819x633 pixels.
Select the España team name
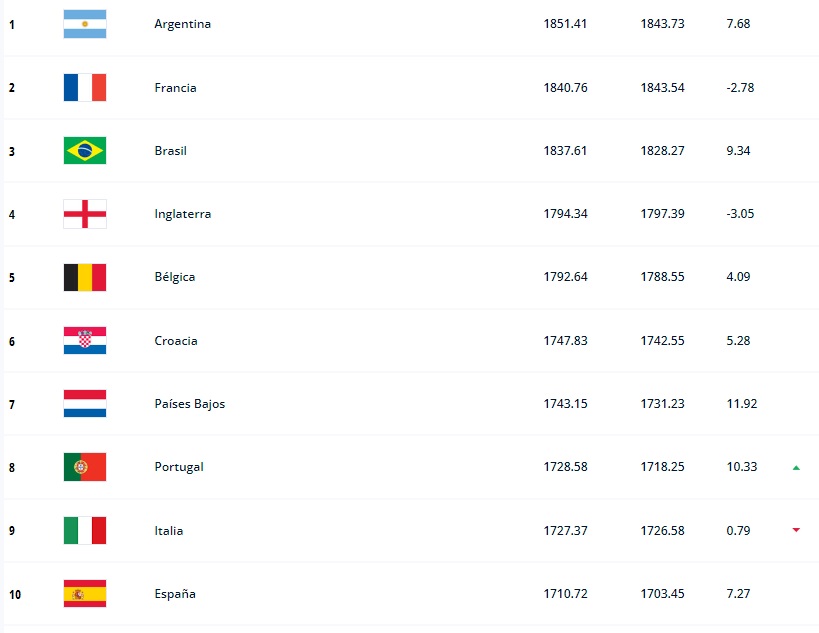pos(175,594)
